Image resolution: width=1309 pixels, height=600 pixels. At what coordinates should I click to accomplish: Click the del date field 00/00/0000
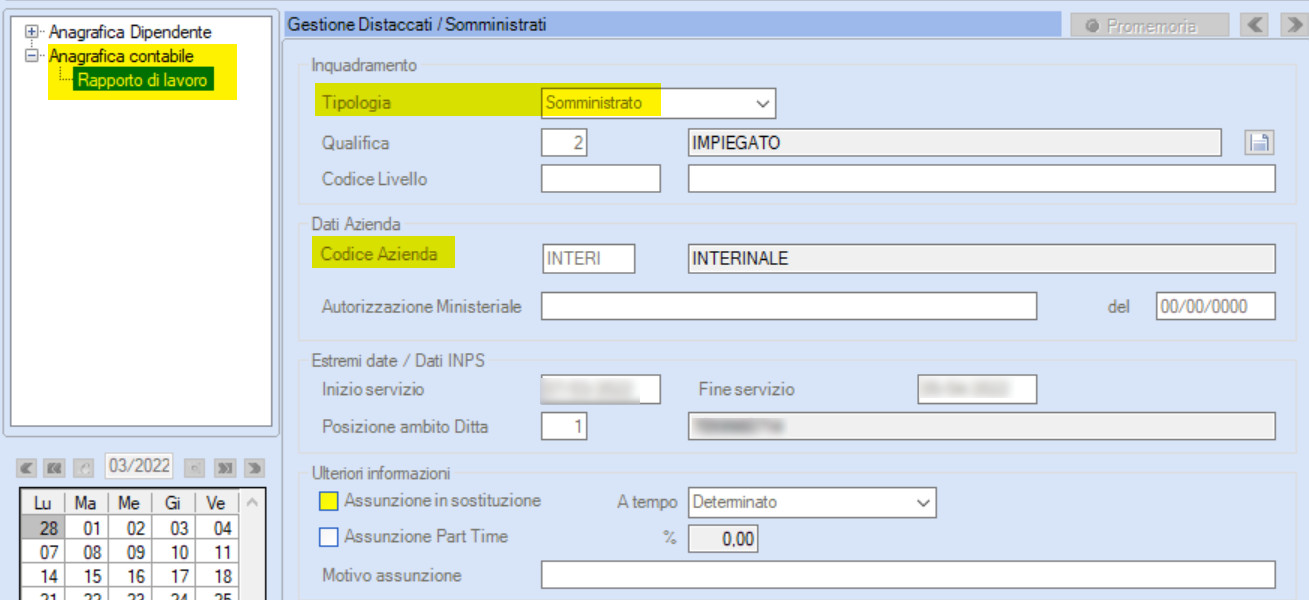(x=1216, y=307)
